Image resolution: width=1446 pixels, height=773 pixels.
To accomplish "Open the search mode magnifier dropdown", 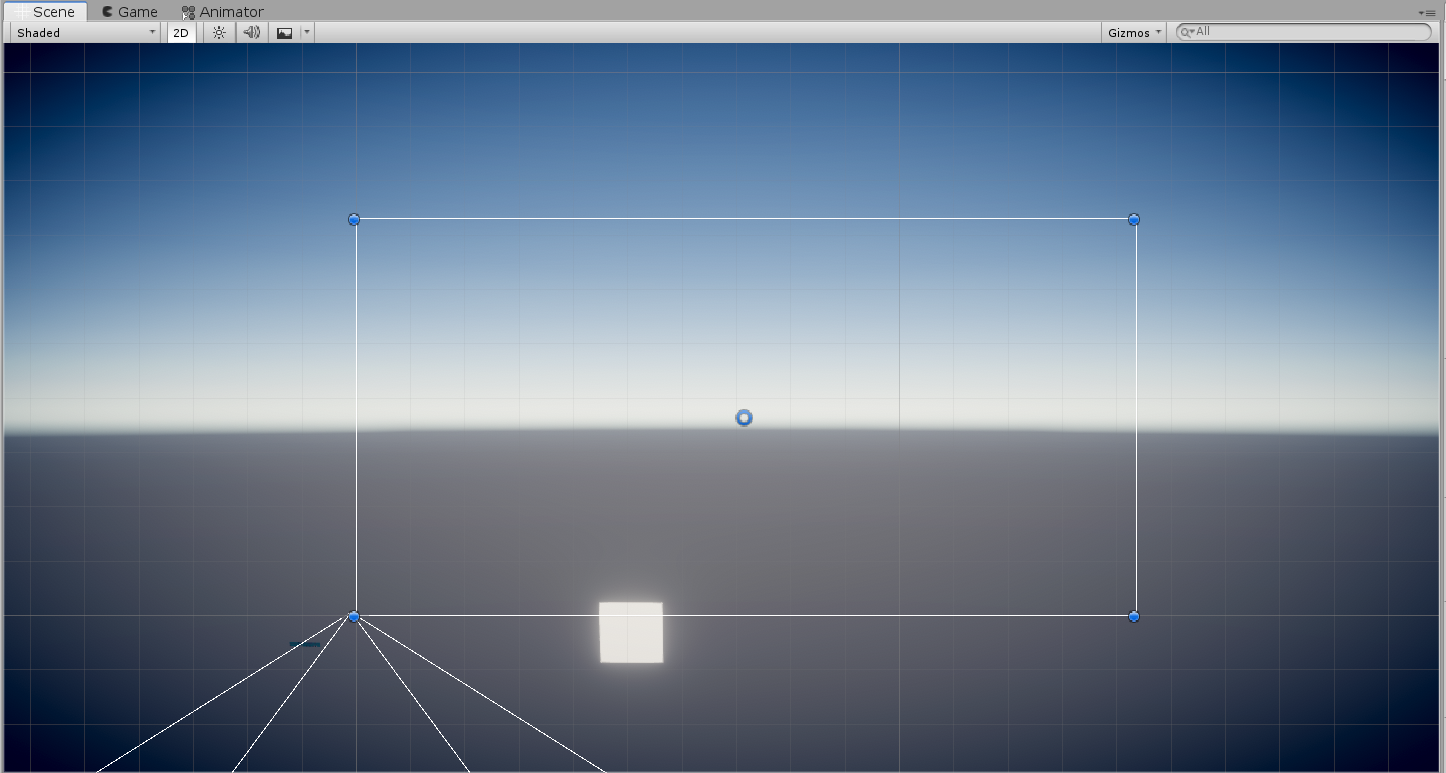I will (x=1187, y=32).
